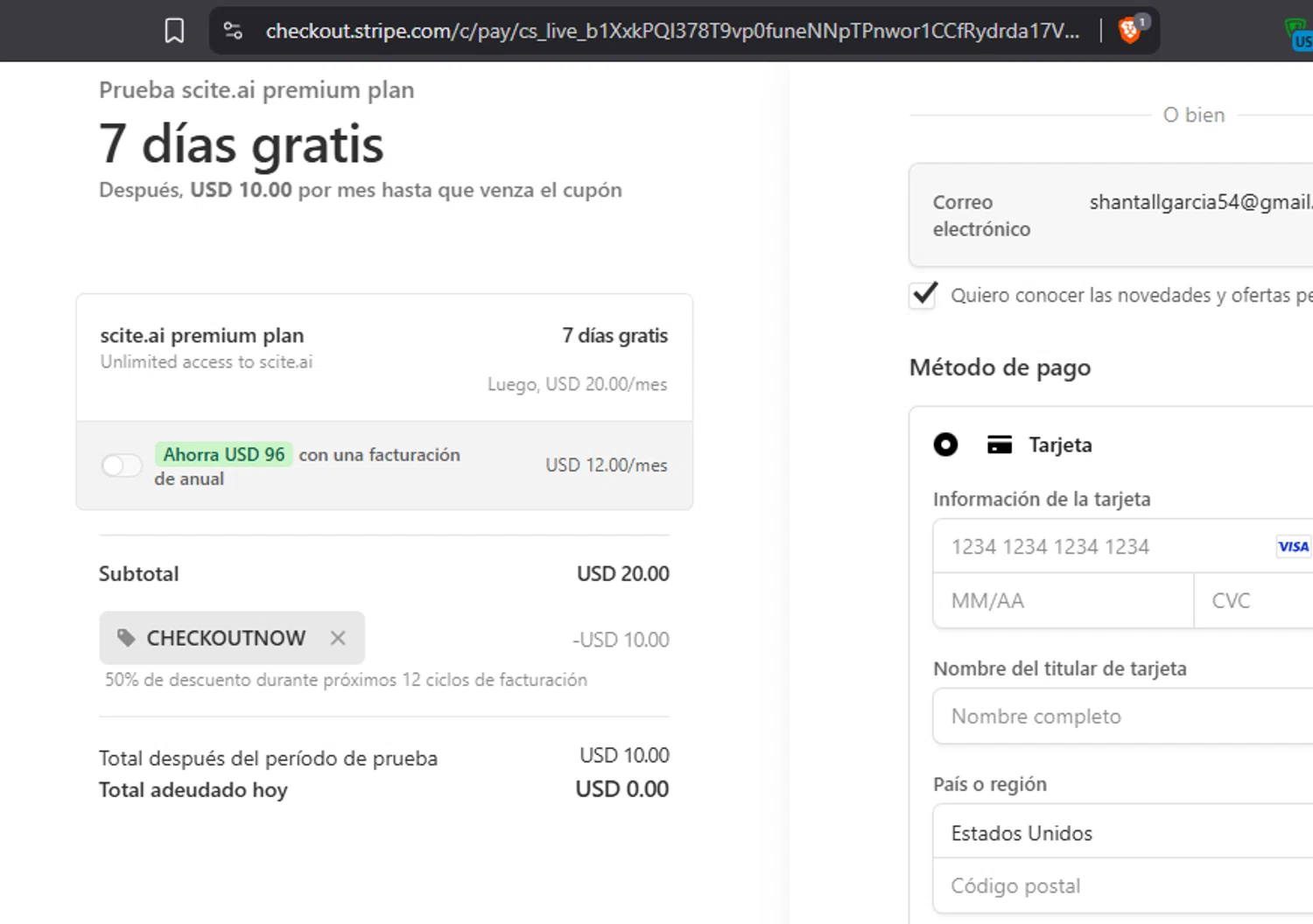The image size is (1313, 924).
Task: Click the browser extension icon at top-right edge
Action: click(1299, 35)
